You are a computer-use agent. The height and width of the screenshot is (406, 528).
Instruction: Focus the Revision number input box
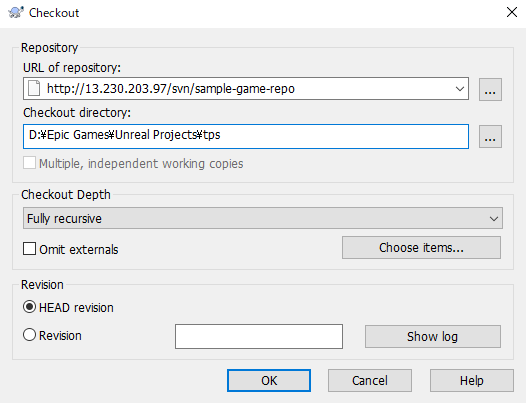point(259,337)
